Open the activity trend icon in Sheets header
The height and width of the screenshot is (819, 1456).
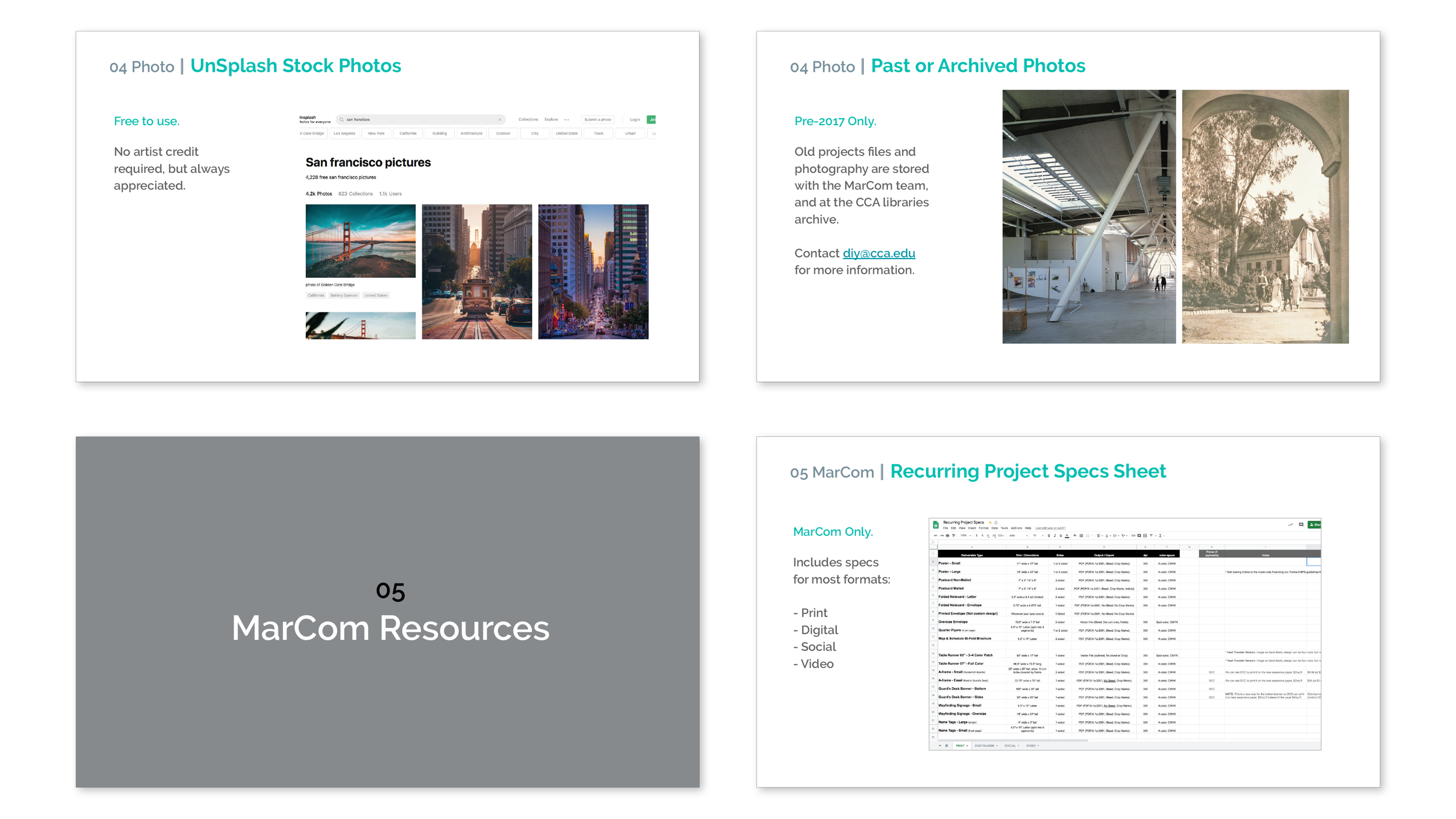[x=1290, y=524]
